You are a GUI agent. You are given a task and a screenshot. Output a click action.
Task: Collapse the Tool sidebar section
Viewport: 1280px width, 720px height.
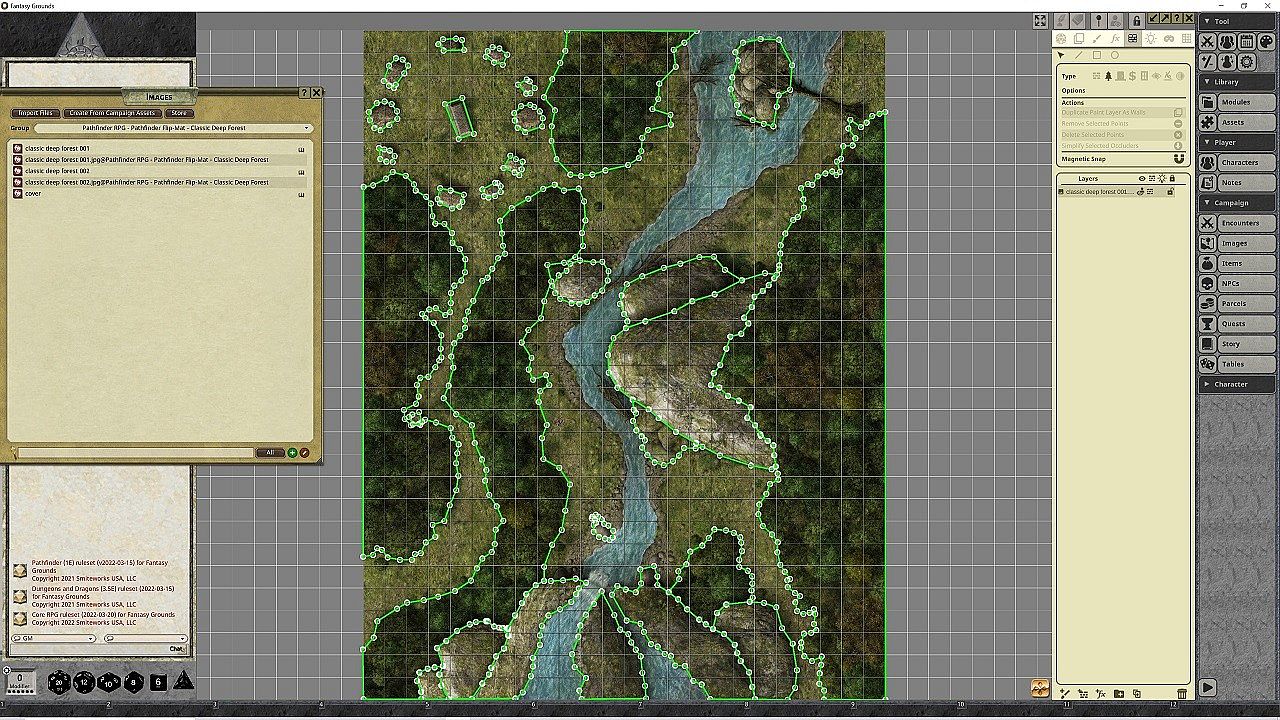[1237, 21]
